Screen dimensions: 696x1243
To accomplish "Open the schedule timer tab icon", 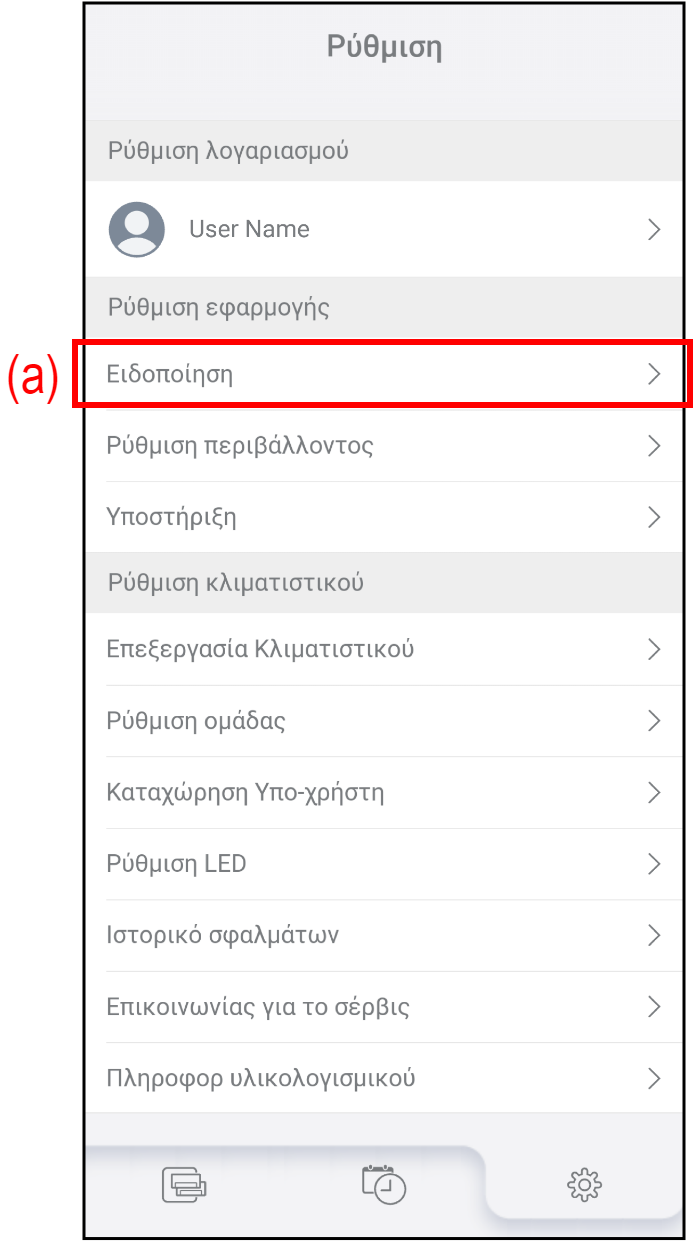I will 384,1183.
